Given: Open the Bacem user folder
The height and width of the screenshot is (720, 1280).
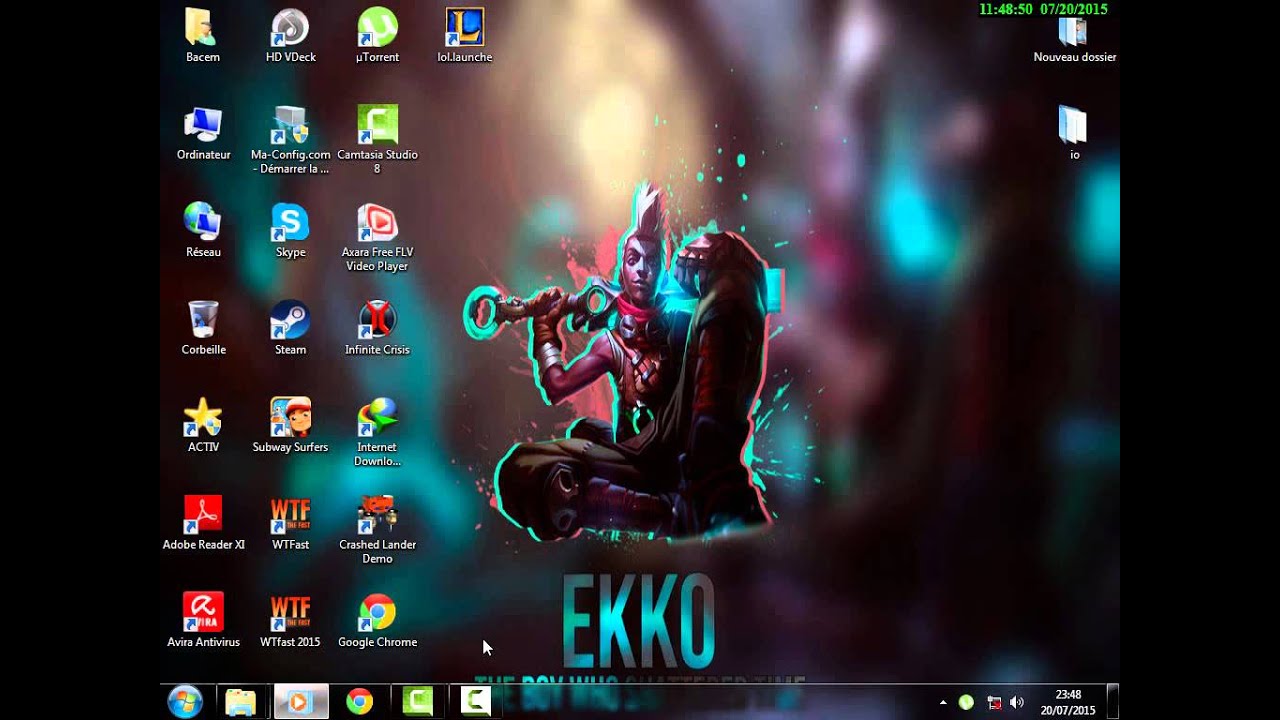Looking at the screenshot, I should point(203,36).
